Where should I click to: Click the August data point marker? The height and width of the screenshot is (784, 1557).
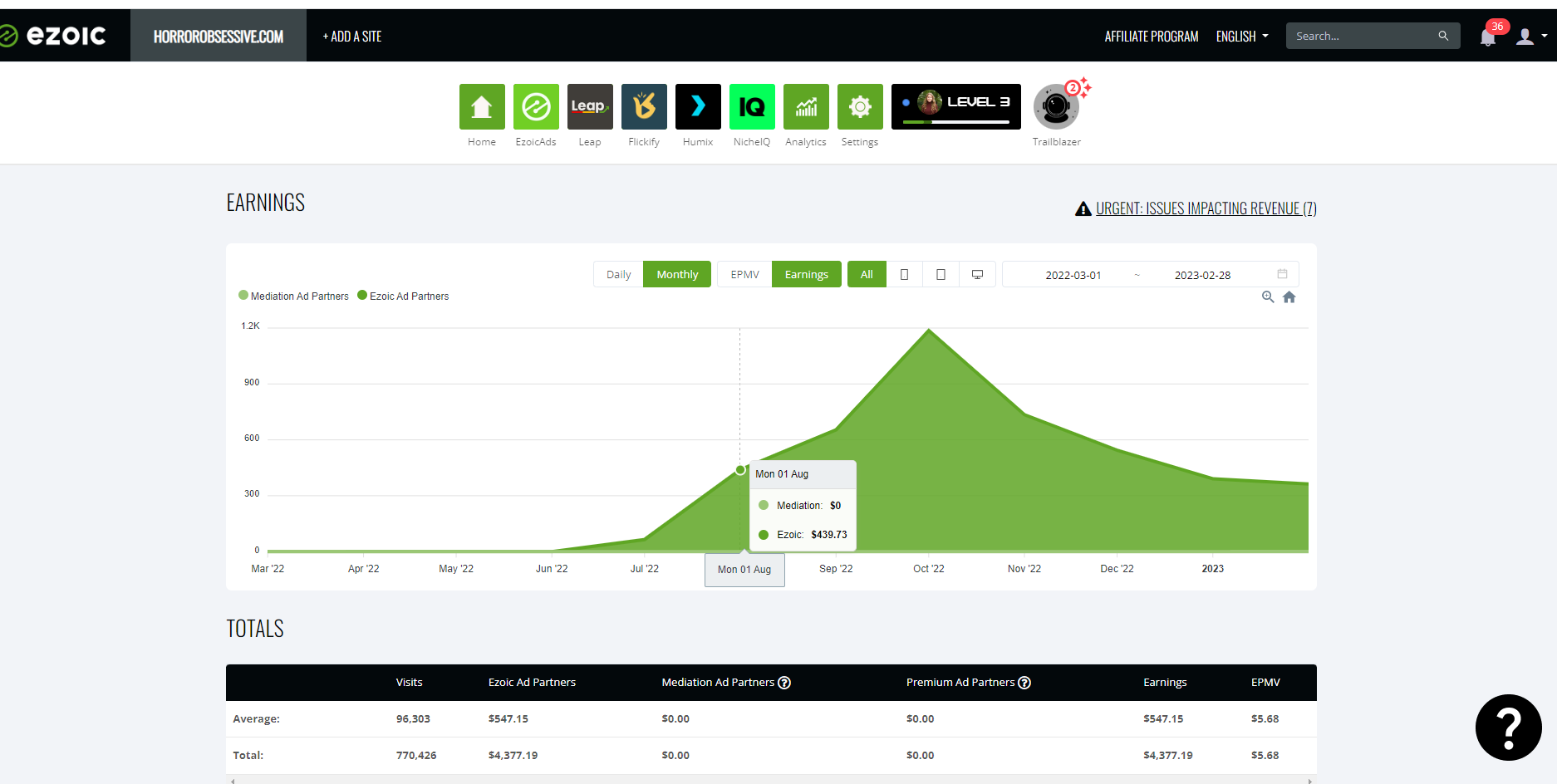point(740,470)
